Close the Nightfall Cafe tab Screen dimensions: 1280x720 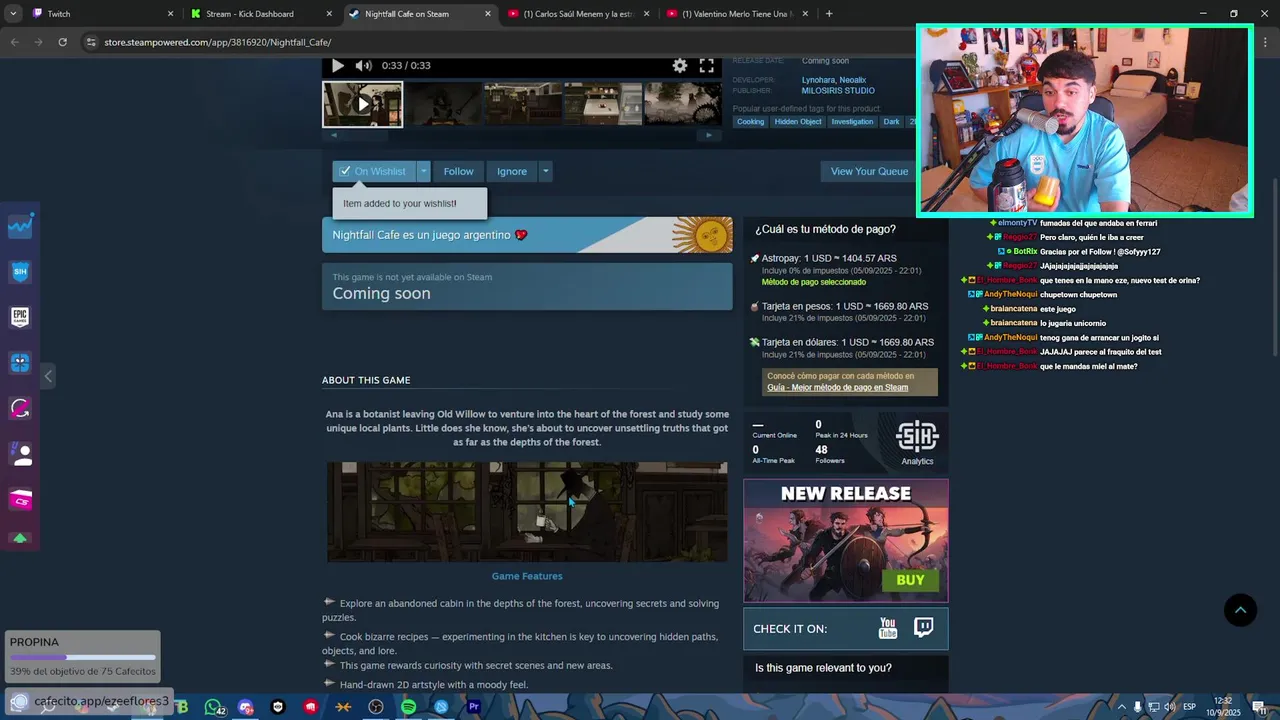click(x=488, y=14)
